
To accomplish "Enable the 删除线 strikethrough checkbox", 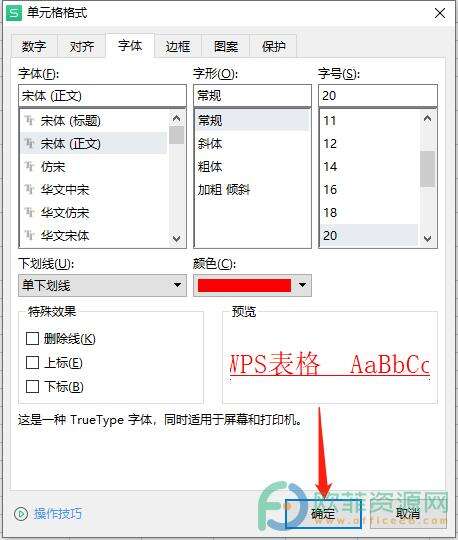I will [x=32, y=339].
